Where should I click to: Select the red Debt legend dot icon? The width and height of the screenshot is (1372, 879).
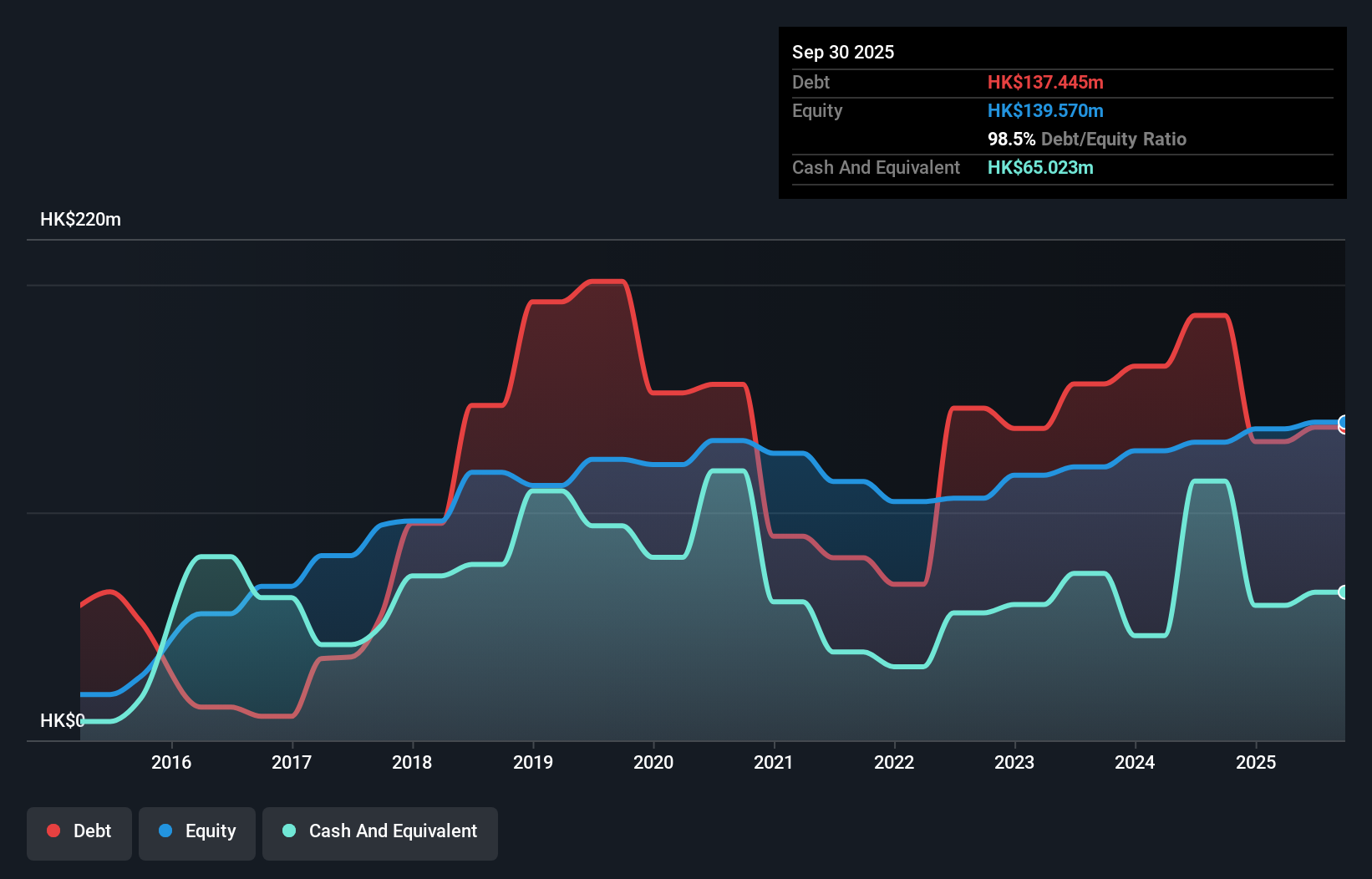tap(53, 831)
